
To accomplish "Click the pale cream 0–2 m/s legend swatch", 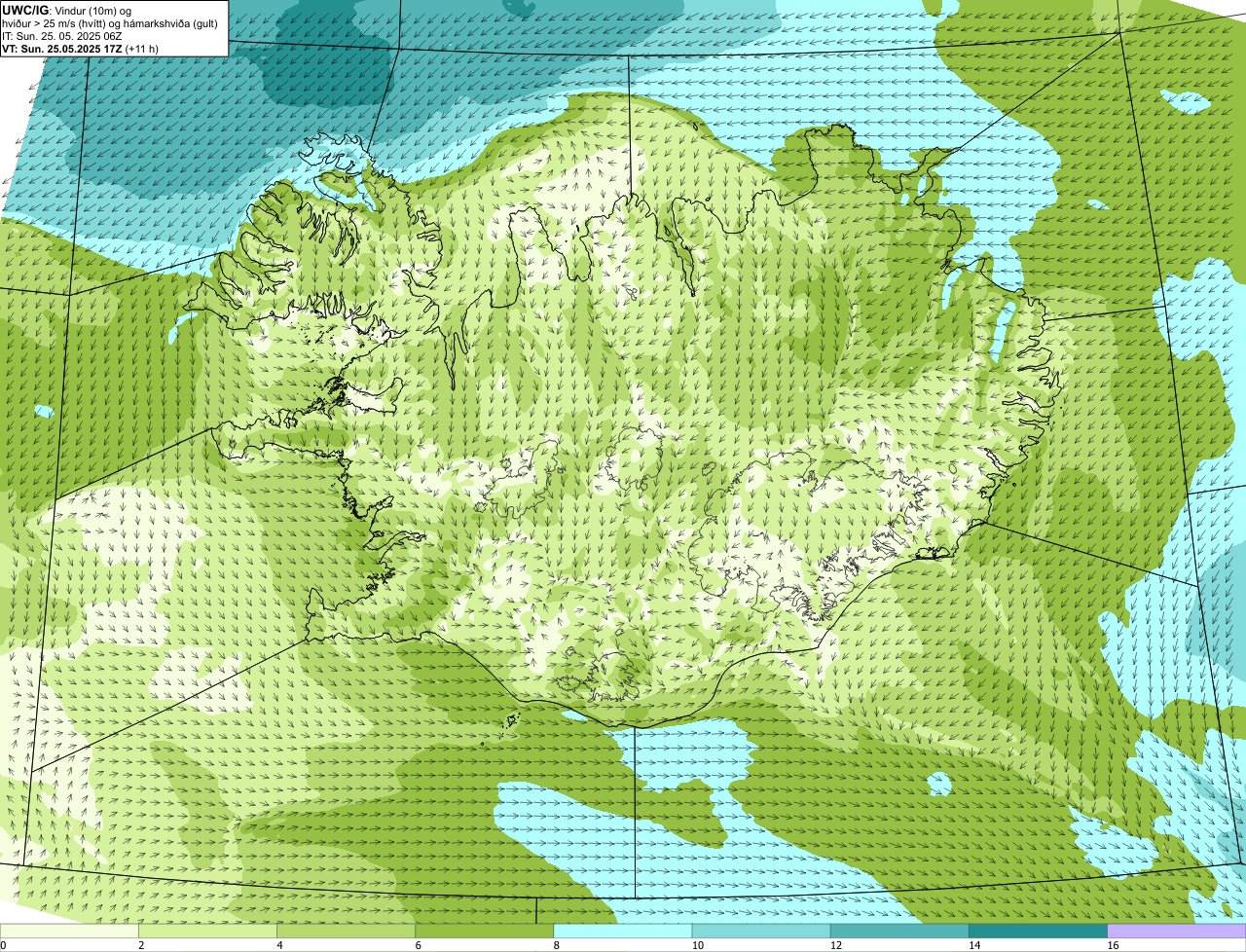I will [70, 932].
